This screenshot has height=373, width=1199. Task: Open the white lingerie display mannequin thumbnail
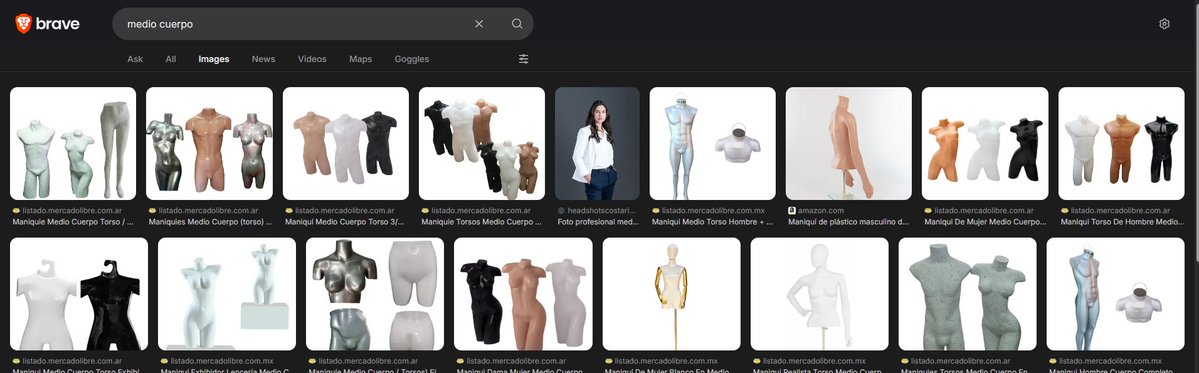click(x=227, y=294)
